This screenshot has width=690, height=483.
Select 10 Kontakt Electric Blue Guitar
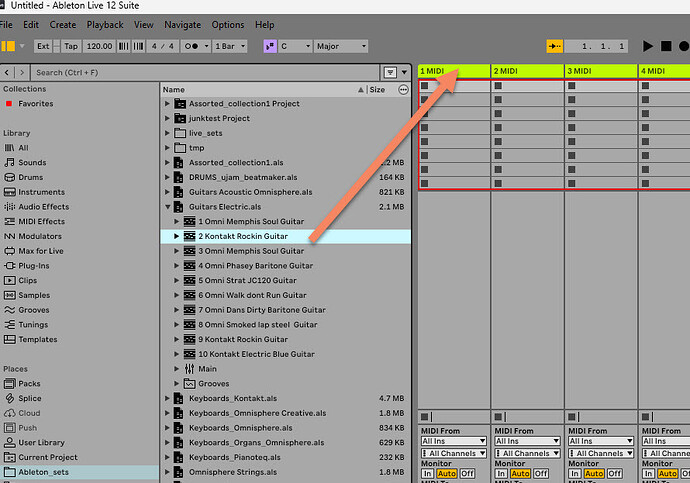coord(256,354)
